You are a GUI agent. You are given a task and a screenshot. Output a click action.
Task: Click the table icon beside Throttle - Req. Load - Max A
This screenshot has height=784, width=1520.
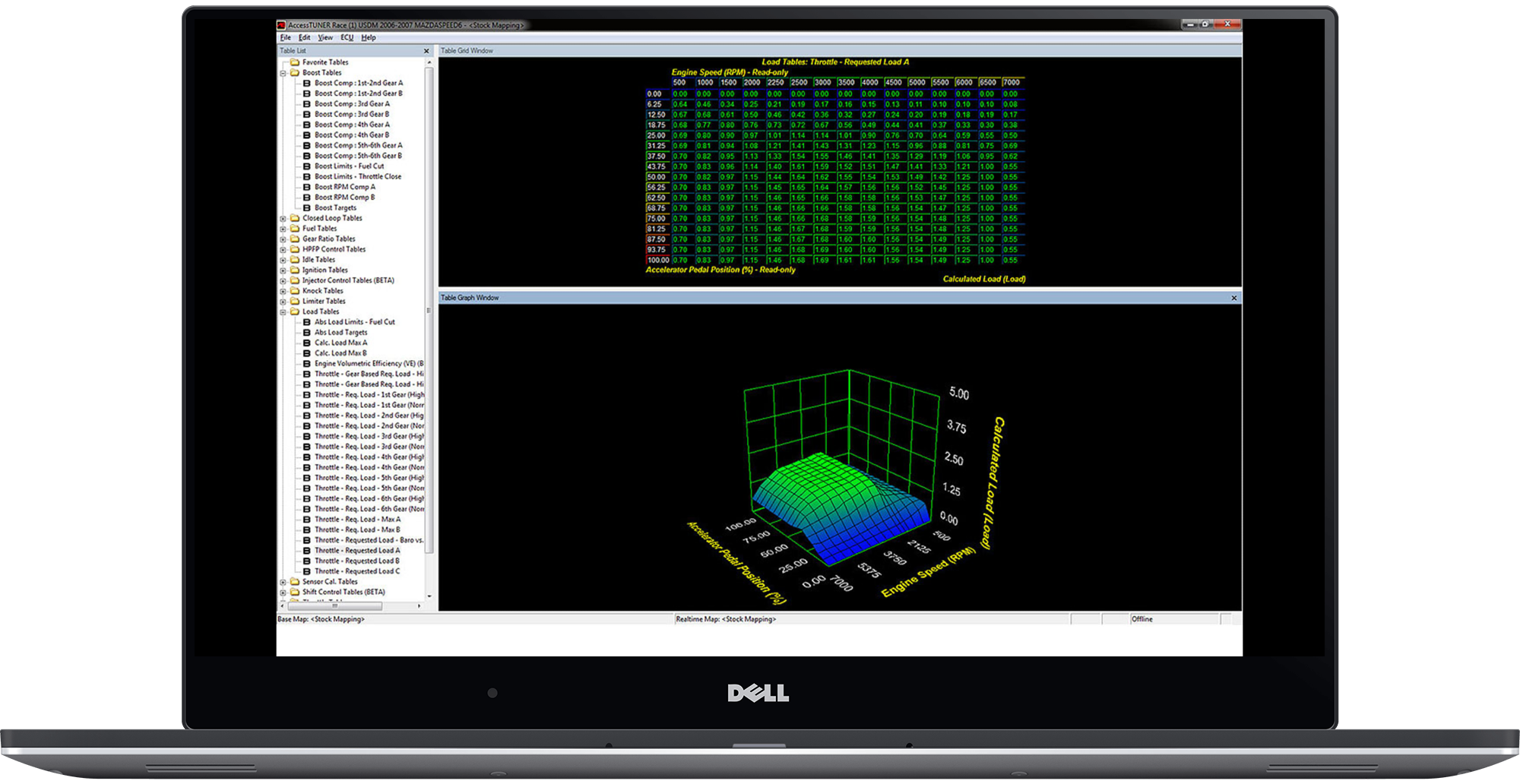307,519
